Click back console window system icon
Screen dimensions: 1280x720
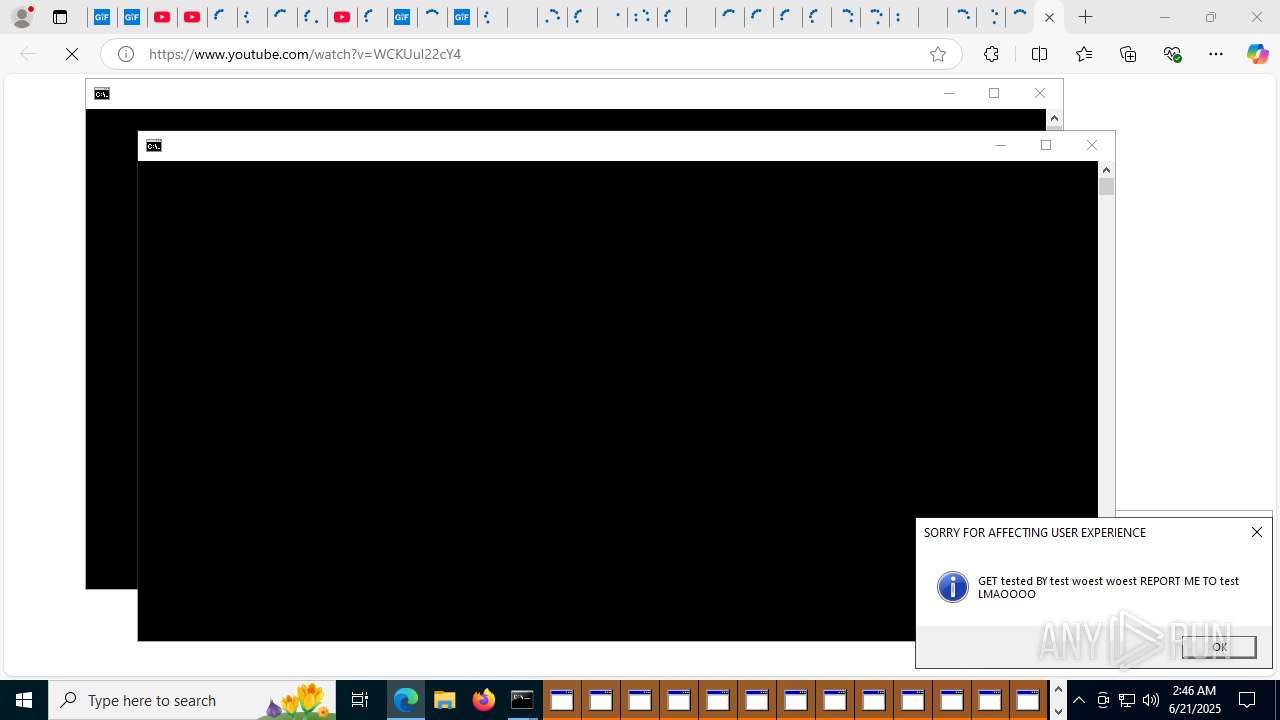point(102,94)
